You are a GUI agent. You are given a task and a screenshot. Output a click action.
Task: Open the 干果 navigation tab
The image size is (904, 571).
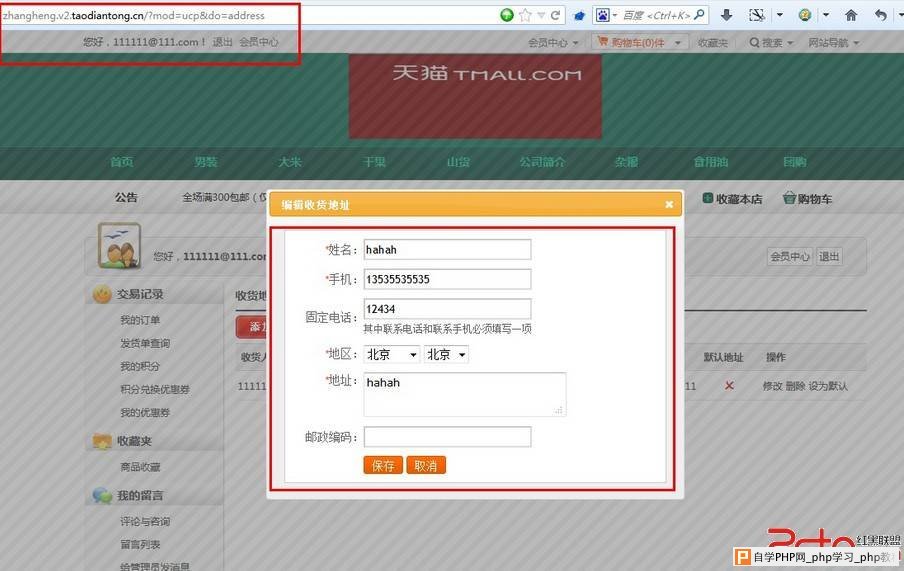374,162
